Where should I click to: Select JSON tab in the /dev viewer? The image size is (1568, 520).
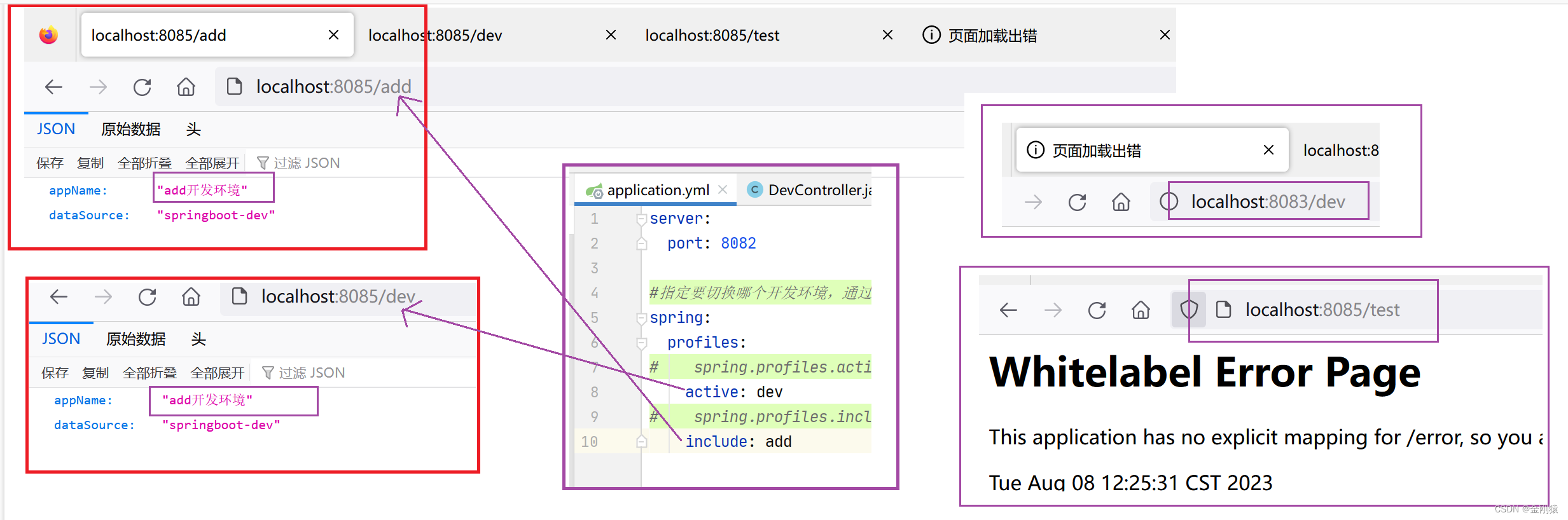click(x=61, y=339)
